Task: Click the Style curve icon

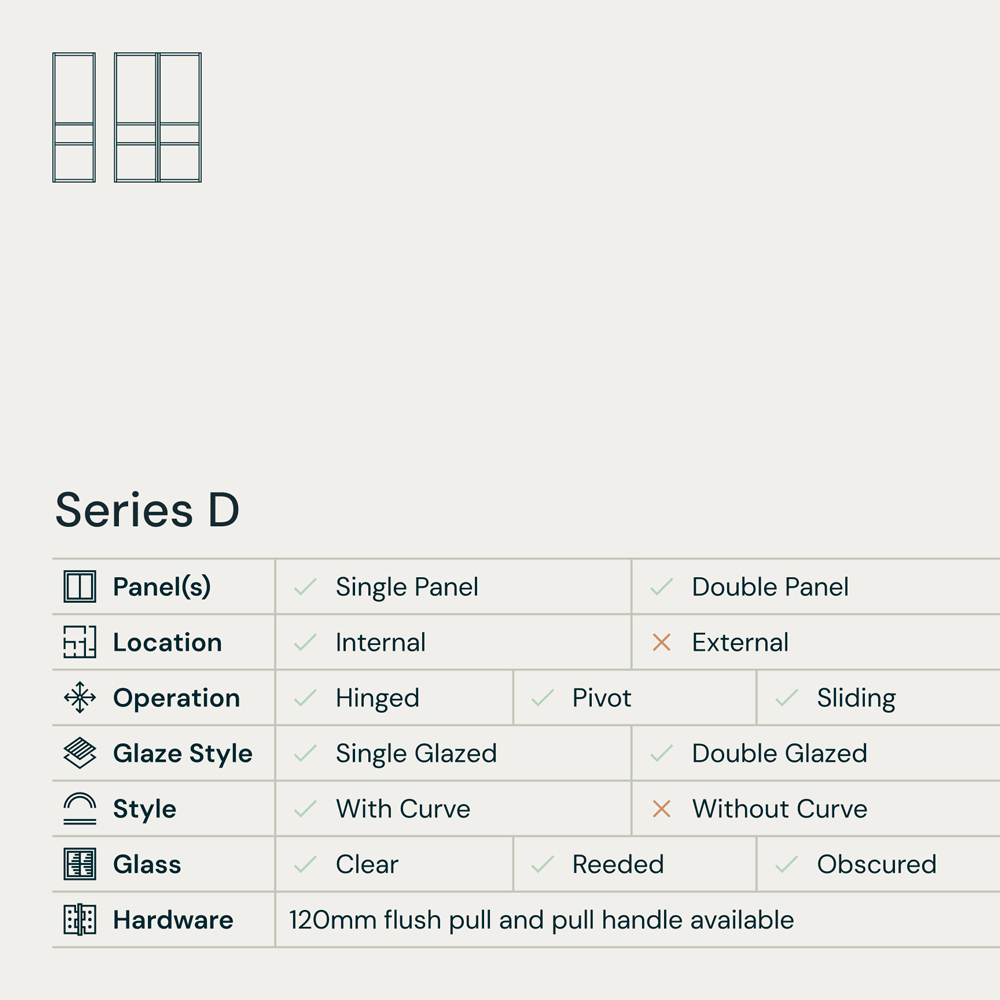Action: pyautogui.click(x=80, y=808)
